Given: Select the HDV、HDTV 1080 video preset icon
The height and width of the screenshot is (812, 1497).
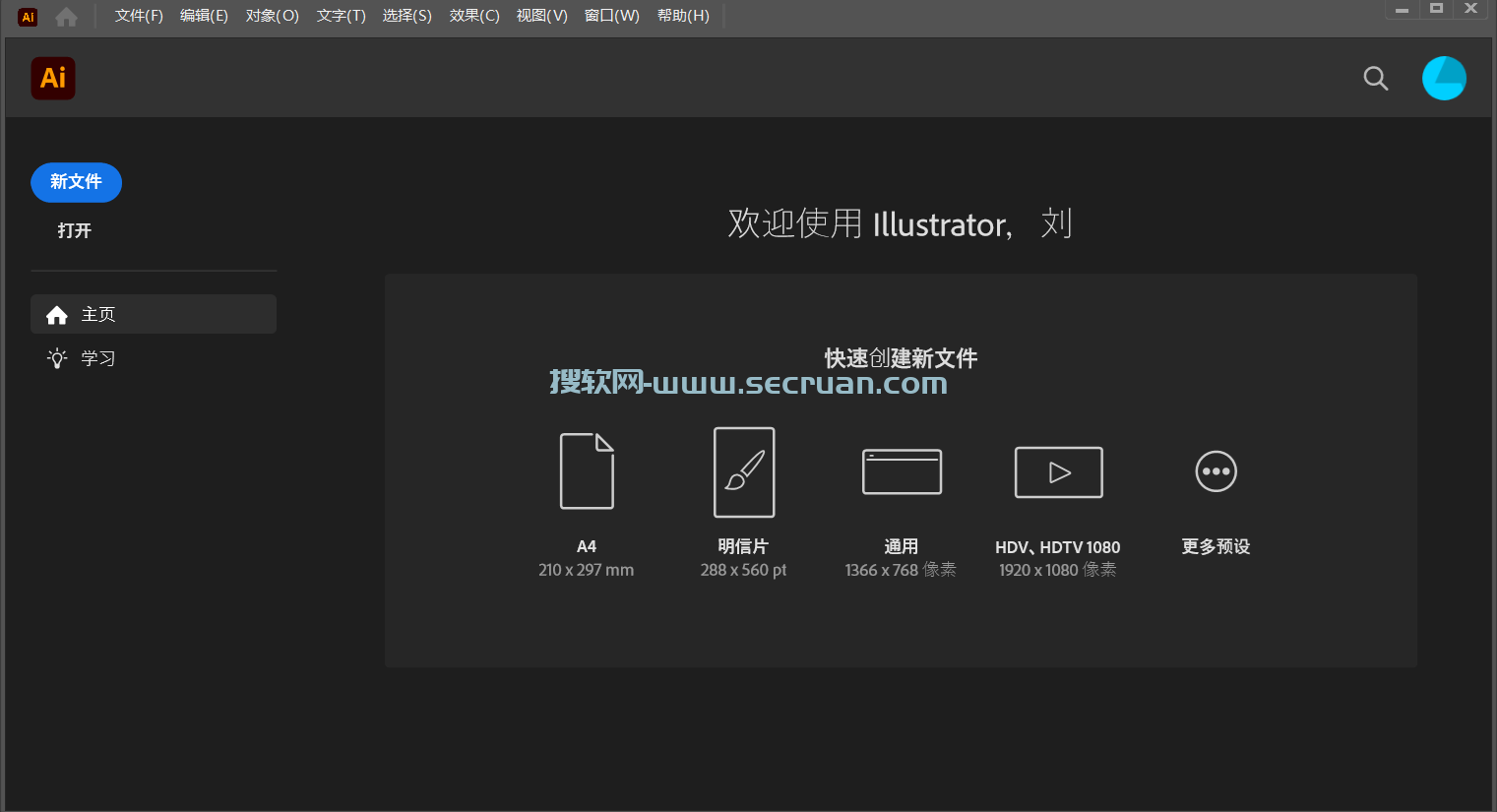Looking at the screenshot, I should point(1059,472).
